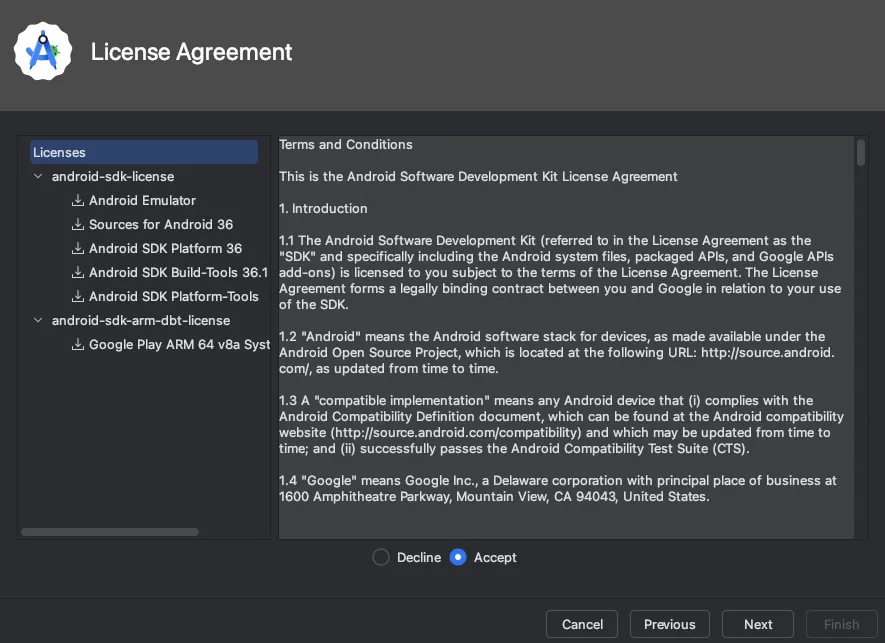This screenshot has width=885, height=643.
Task: Click download icon beside Sources for Android 36
Action: point(78,225)
